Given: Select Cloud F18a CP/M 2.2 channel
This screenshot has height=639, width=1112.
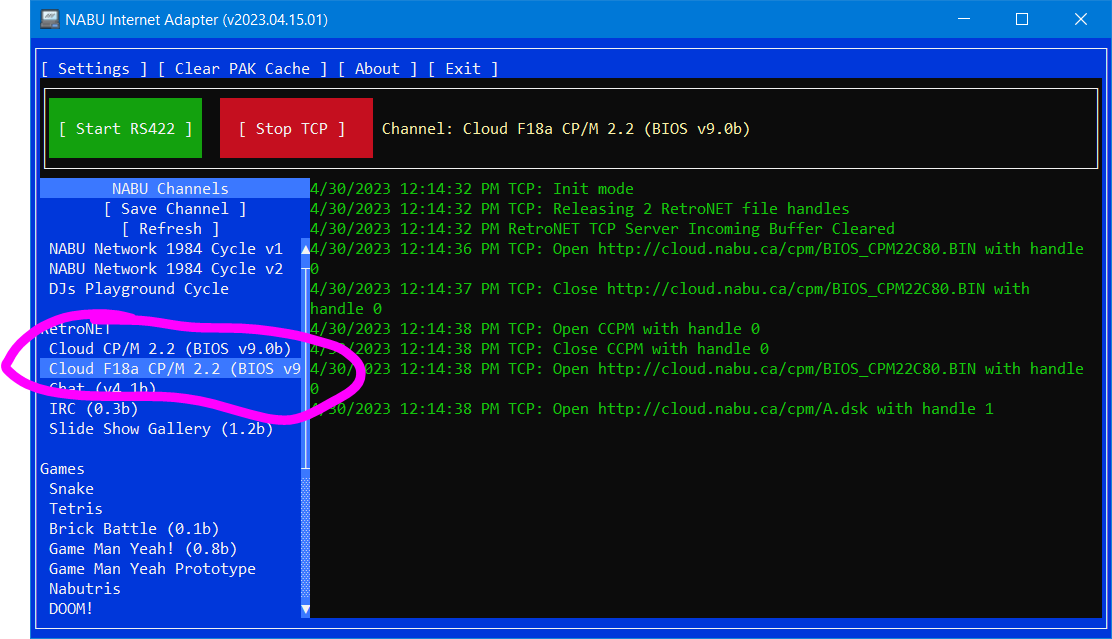Looking at the screenshot, I should [171, 369].
